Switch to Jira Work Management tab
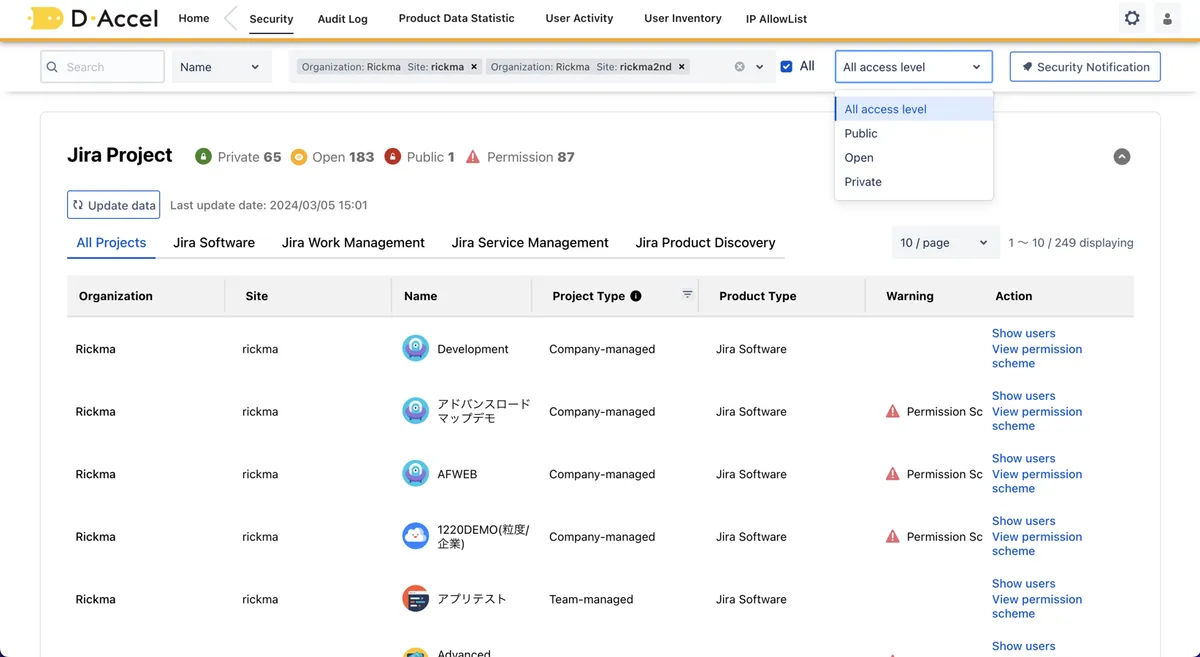Screen dimensions: 1200x657 pos(353,243)
